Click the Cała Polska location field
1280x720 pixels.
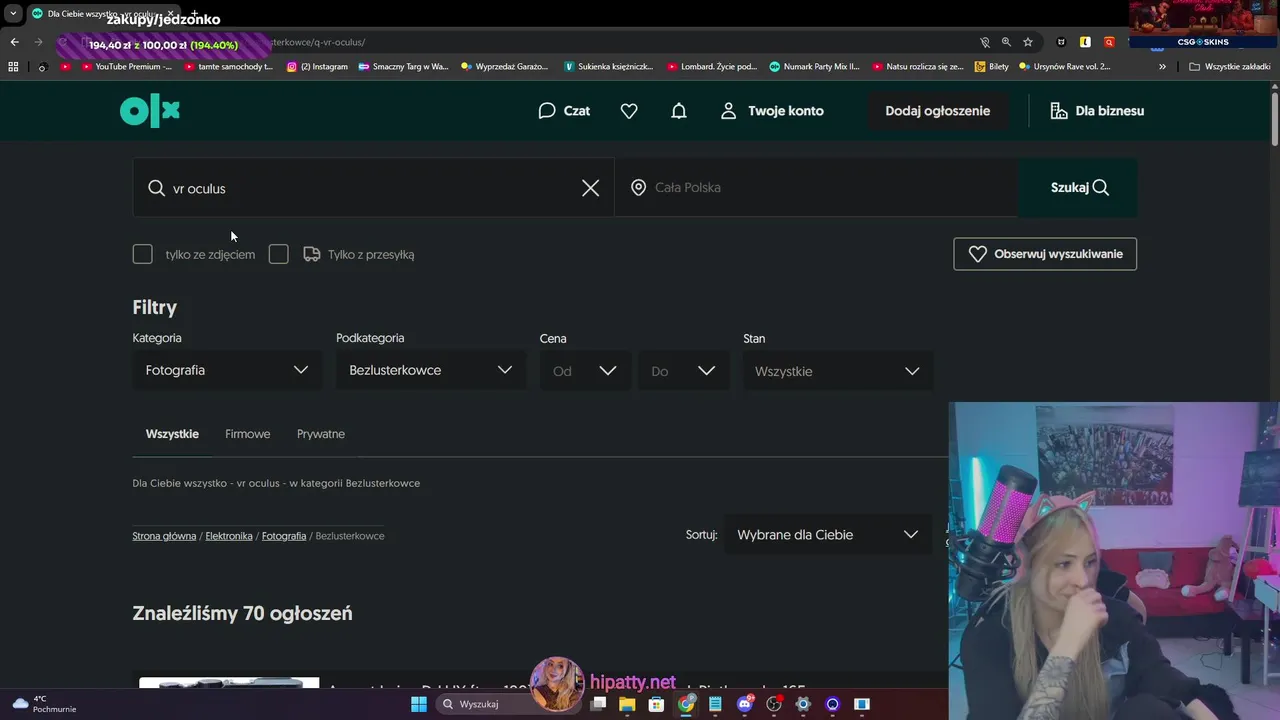tap(816, 188)
